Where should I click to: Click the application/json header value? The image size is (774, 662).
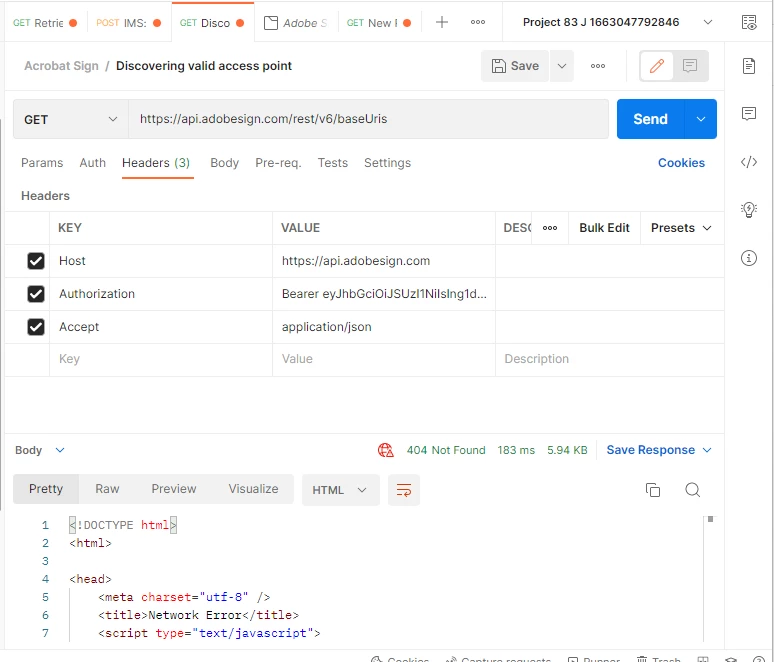pyautogui.click(x=327, y=327)
